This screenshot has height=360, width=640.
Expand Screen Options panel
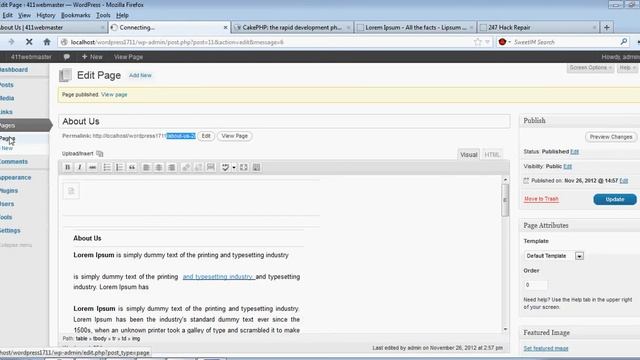(590, 68)
